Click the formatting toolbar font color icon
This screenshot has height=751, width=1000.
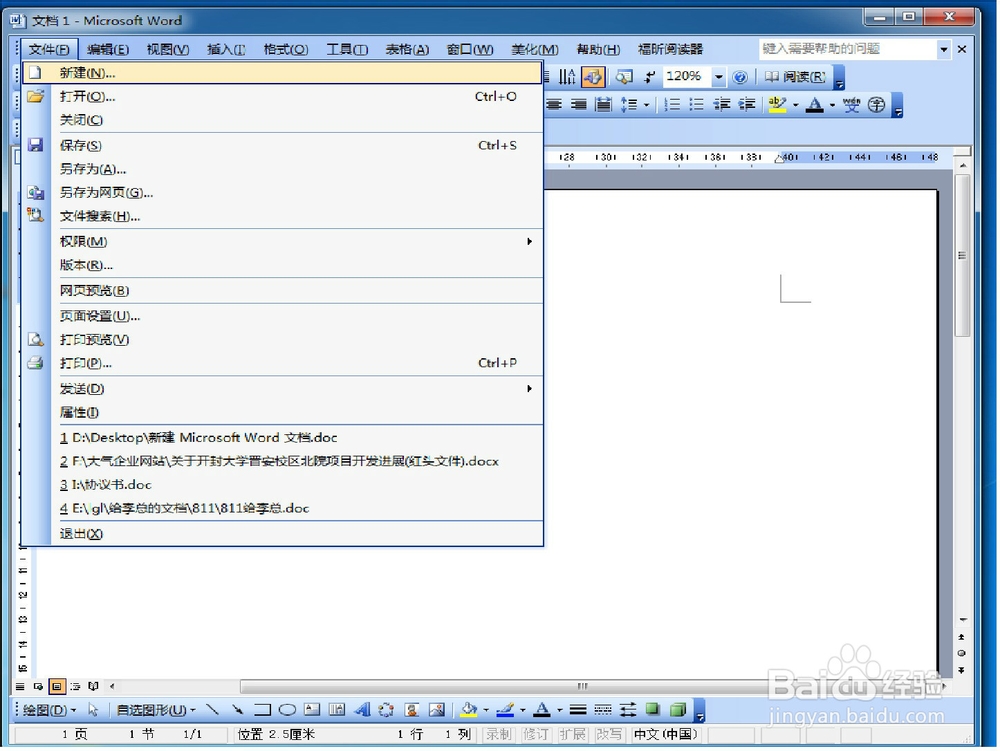click(814, 104)
